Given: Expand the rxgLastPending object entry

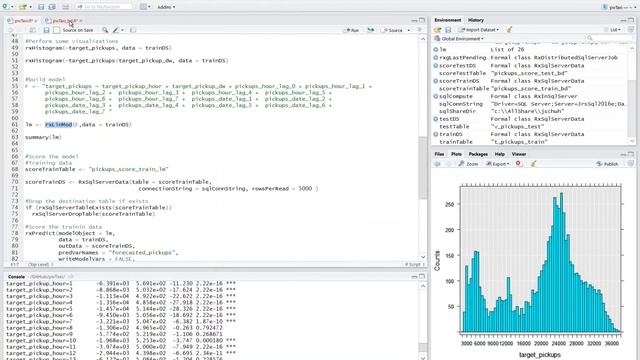Looking at the screenshot, I should (436, 58).
